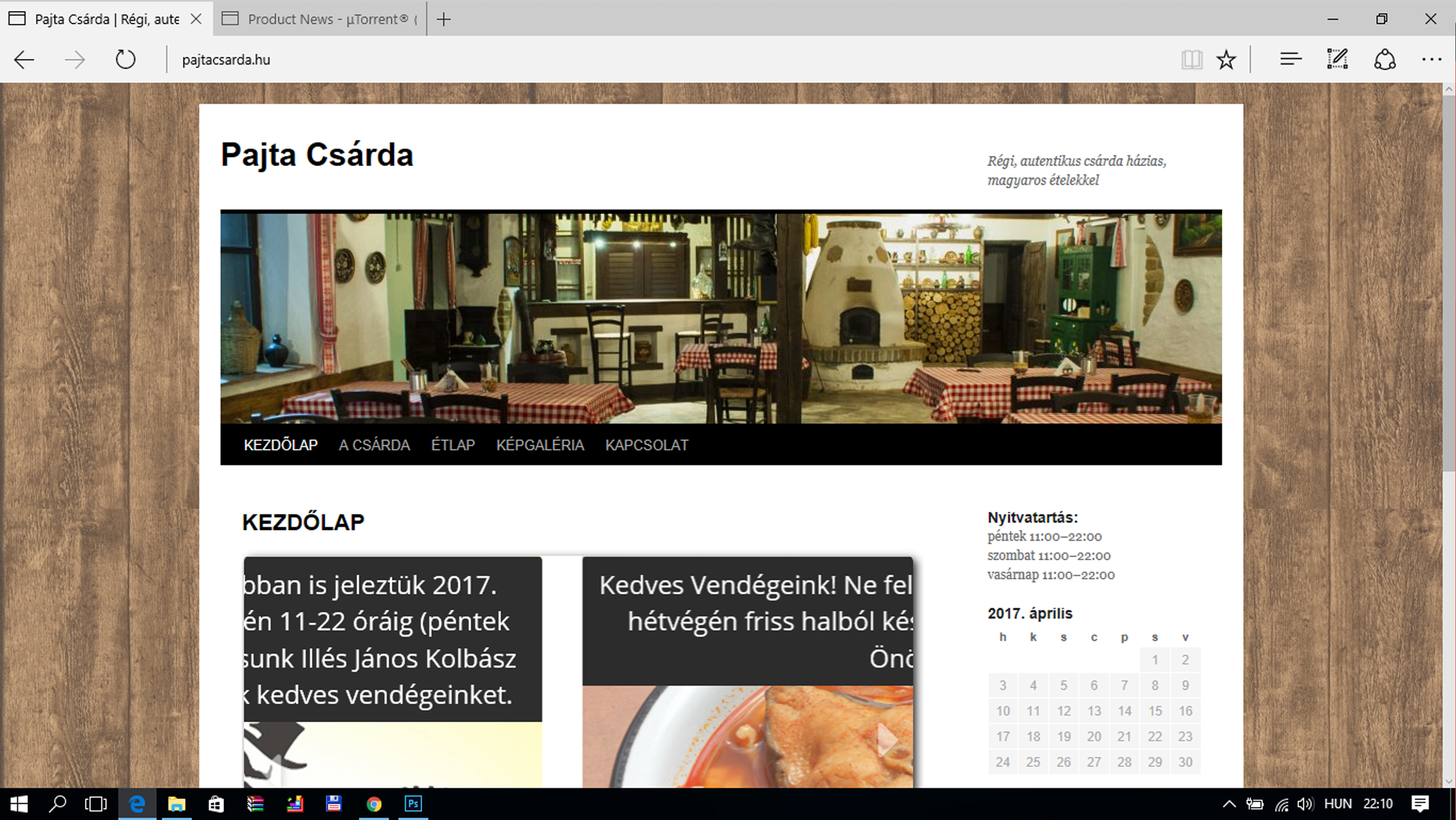
Task: Click the HUN language indicator
Action: pyautogui.click(x=1338, y=804)
